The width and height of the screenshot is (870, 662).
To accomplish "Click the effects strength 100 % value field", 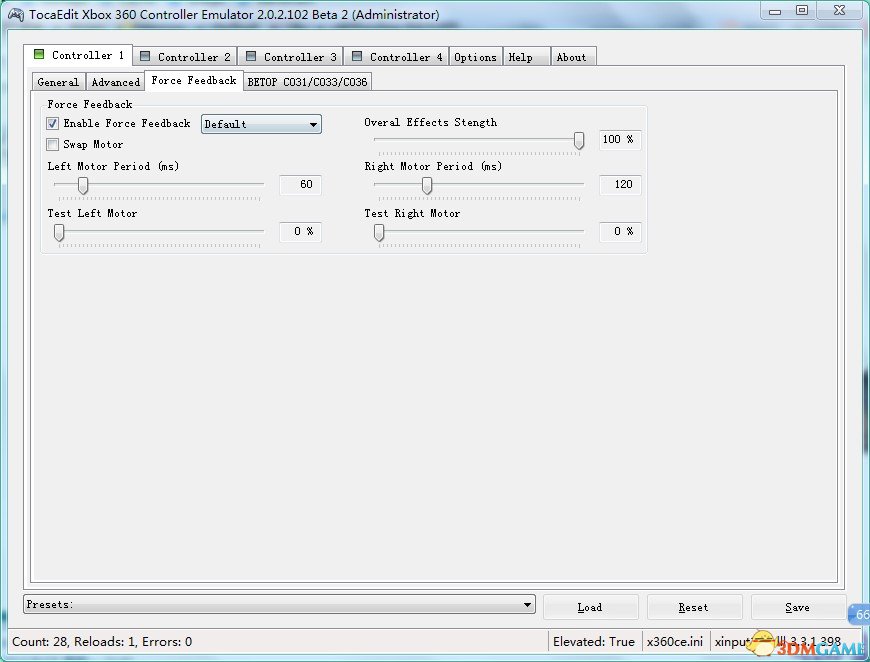I will [620, 139].
